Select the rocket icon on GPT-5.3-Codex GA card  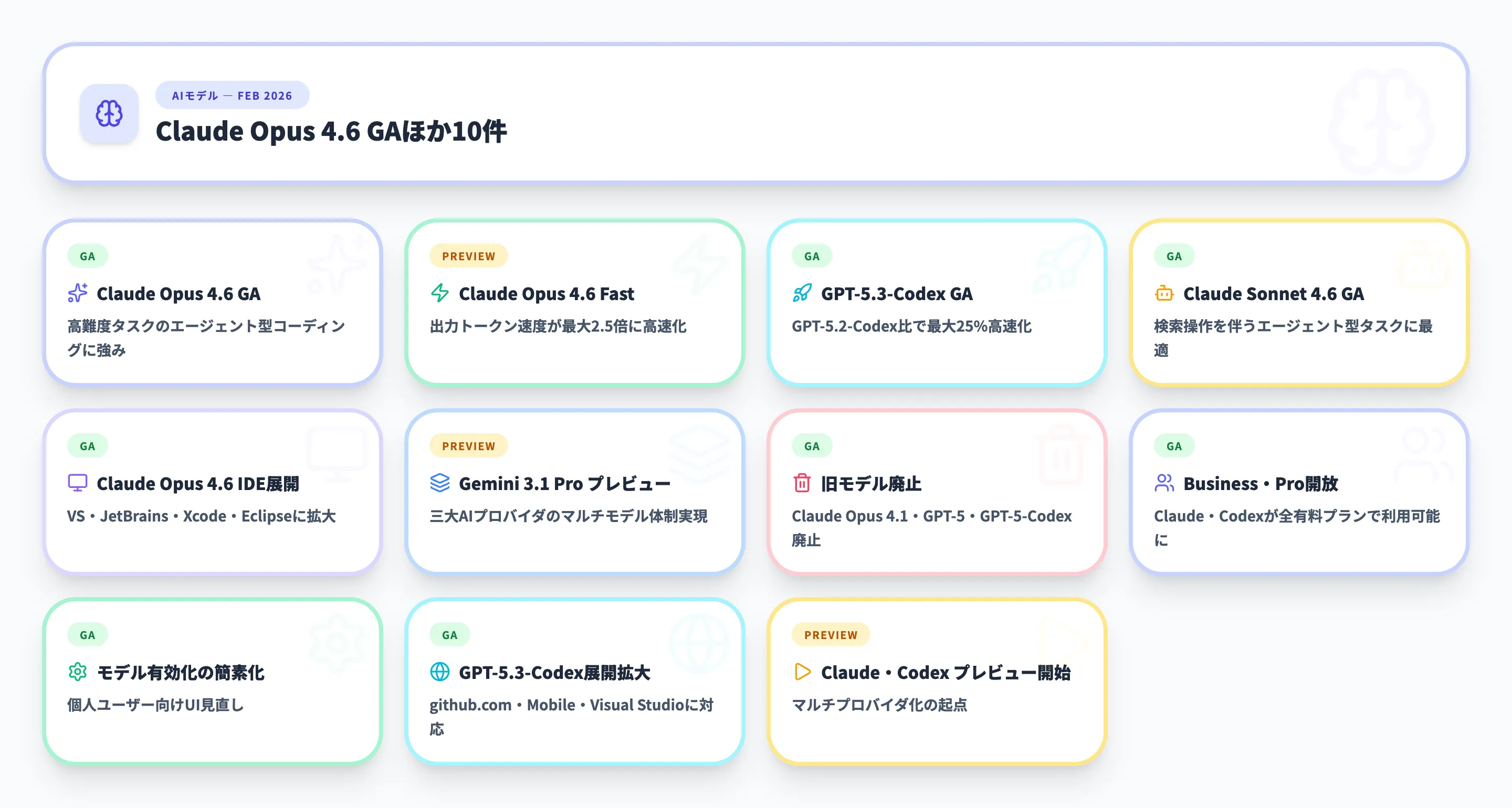800,293
